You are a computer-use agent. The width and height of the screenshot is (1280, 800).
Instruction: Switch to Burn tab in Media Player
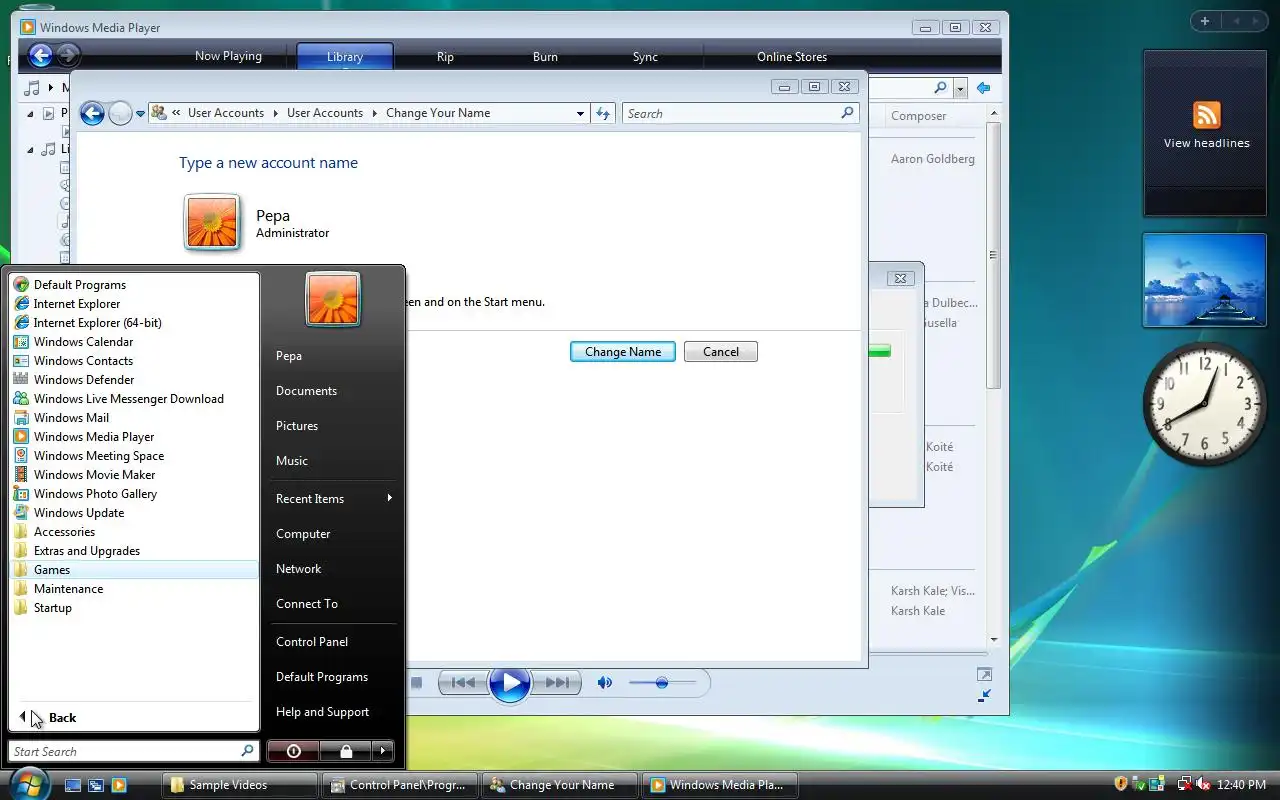coord(545,57)
